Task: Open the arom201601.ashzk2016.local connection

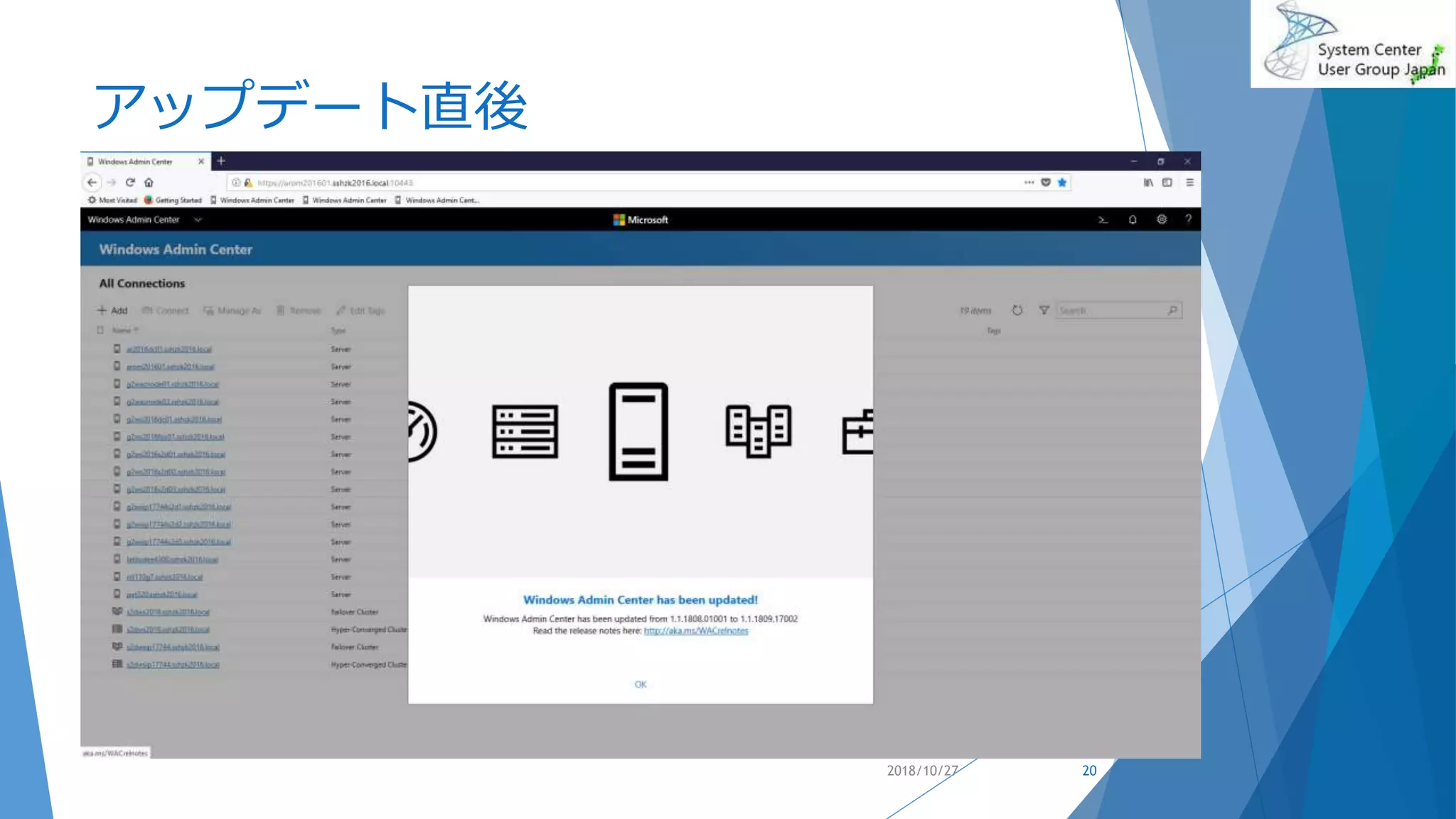Action: point(171,367)
